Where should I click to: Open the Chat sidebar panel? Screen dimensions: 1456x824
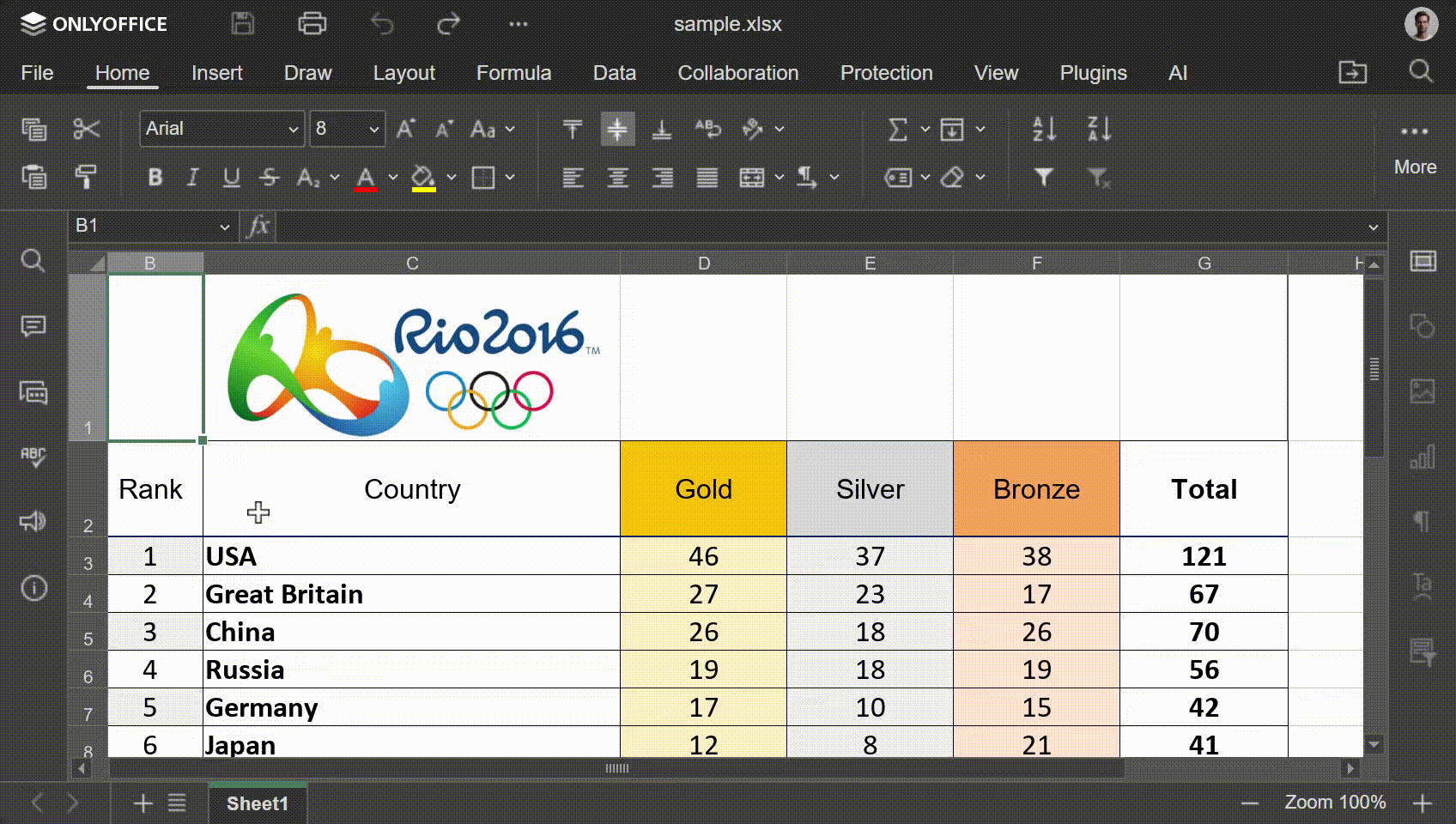33,393
